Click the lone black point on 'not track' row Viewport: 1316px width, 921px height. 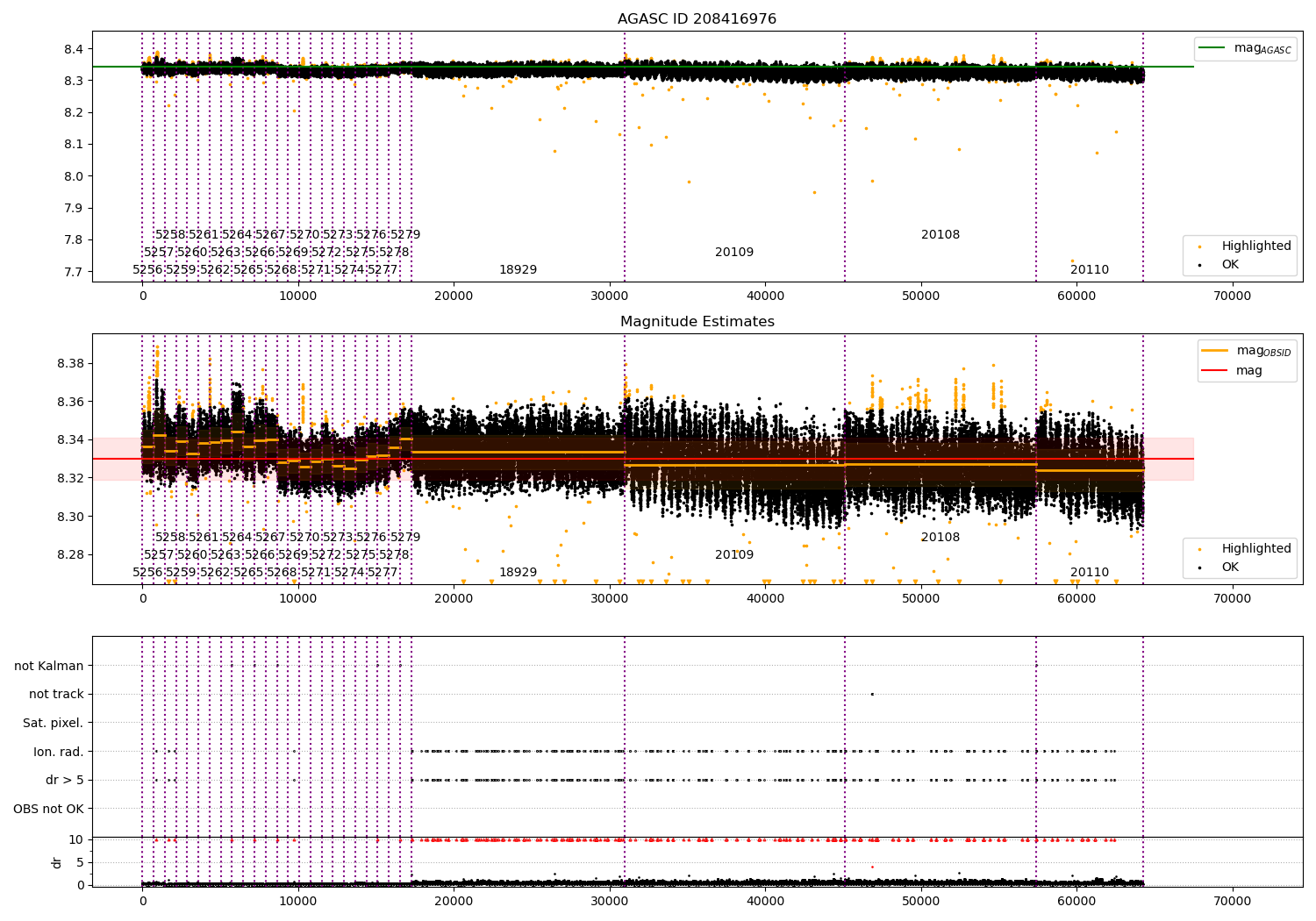pyautogui.click(x=871, y=694)
